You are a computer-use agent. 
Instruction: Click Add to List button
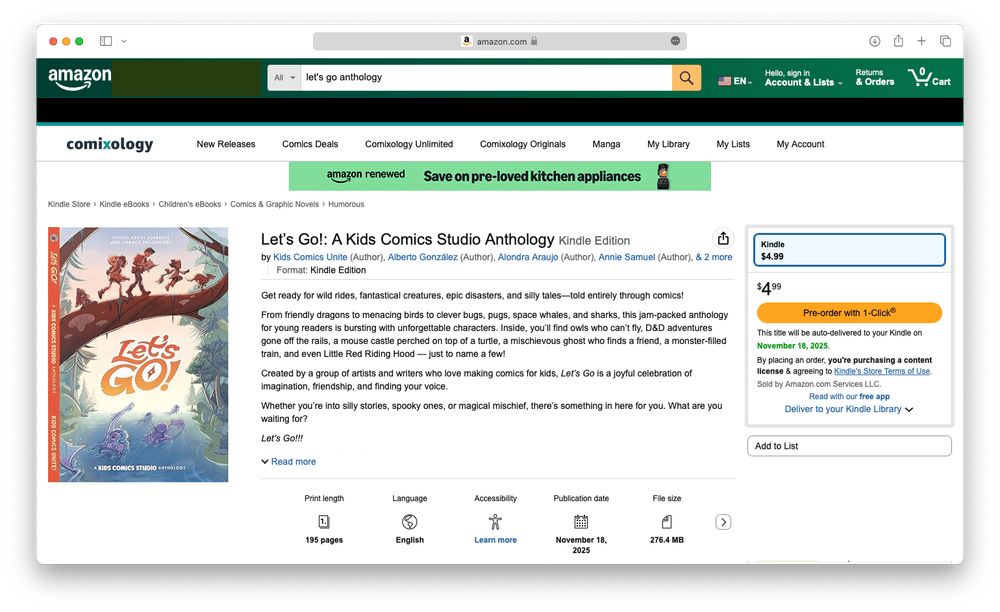pyautogui.click(x=849, y=446)
